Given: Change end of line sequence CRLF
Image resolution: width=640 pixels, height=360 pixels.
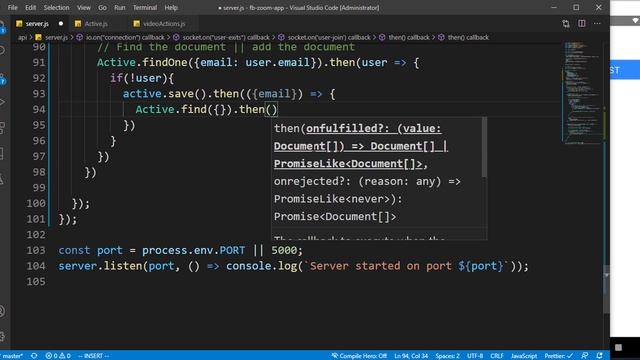Looking at the screenshot, I should (x=497, y=356).
